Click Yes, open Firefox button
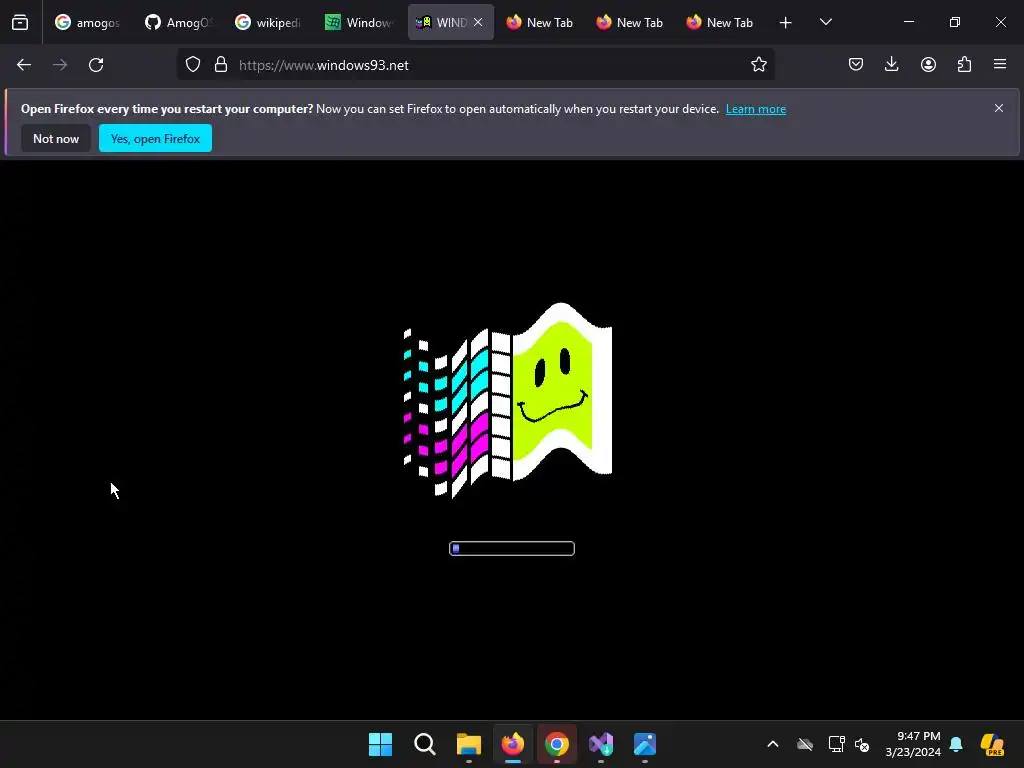This screenshot has width=1024, height=768. point(155,138)
